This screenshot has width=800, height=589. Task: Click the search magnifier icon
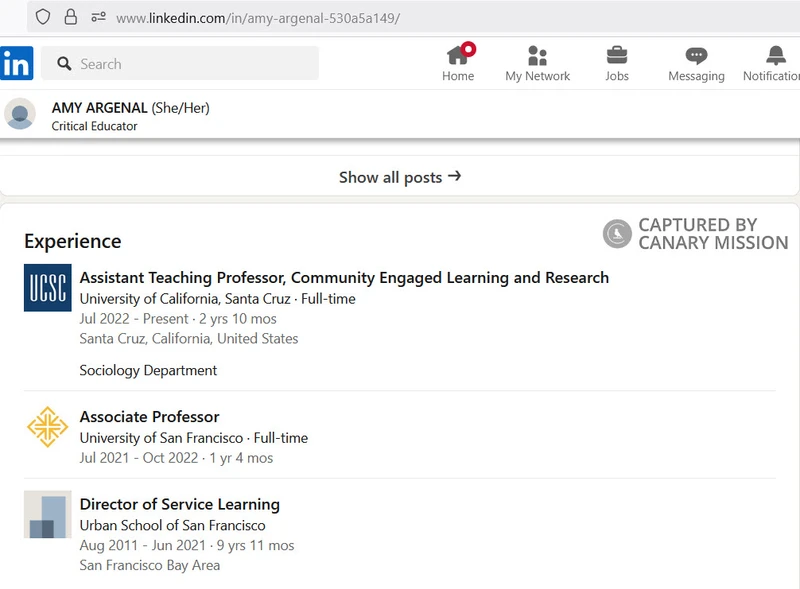coord(64,64)
